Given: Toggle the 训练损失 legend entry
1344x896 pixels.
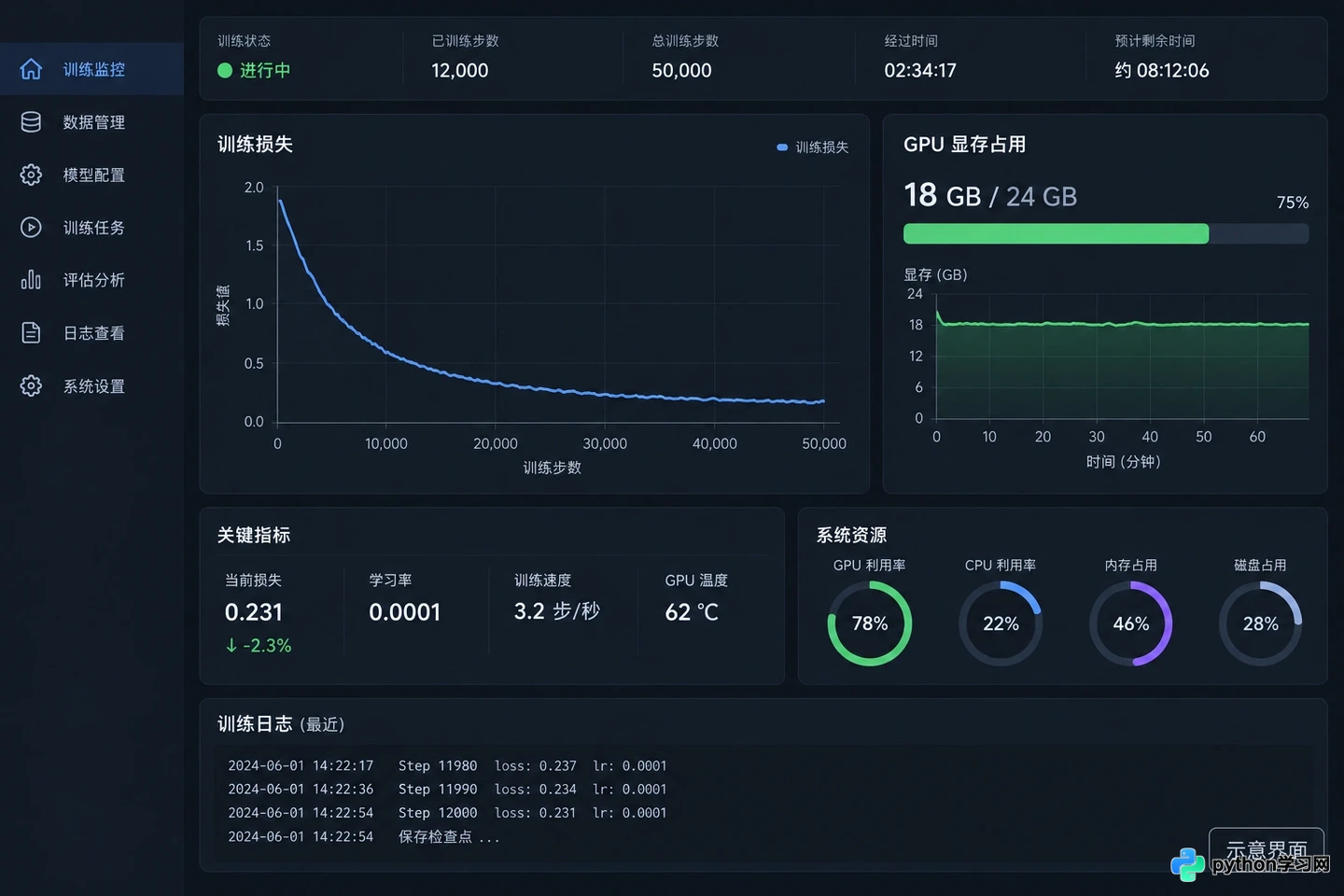Looking at the screenshot, I should click(x=813, y=147).
